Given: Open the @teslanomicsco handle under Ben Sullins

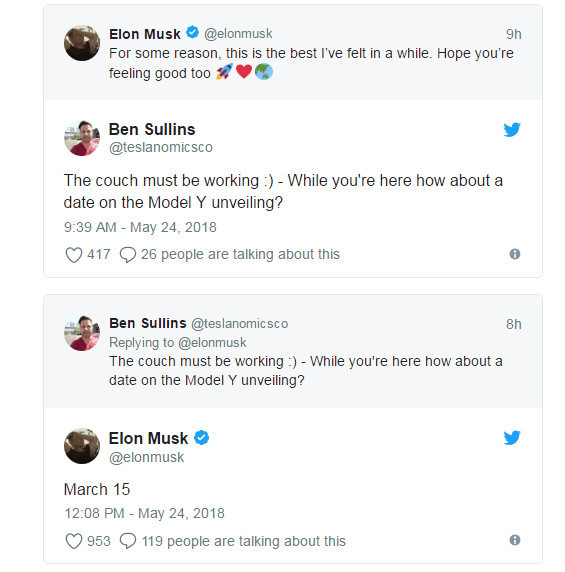Looking at the screenshot, I should [160, 147].
